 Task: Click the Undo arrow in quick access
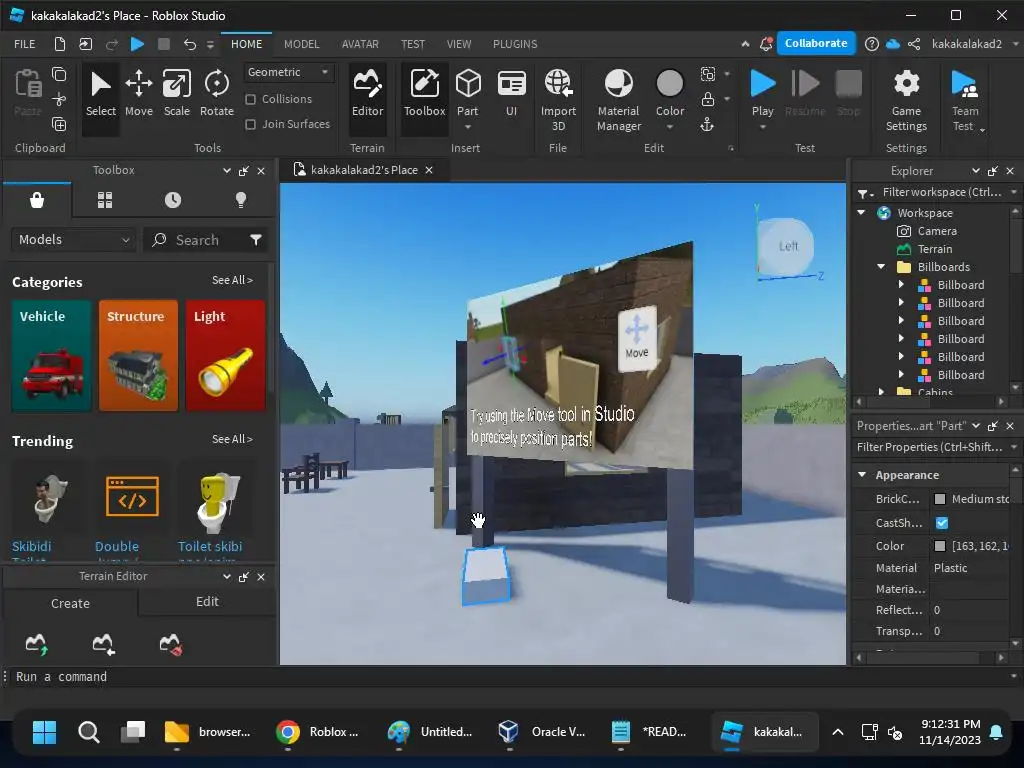tap(189, 44)
